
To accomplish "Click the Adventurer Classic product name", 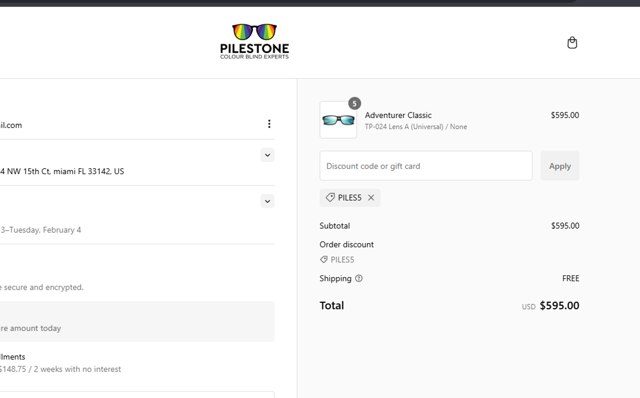I will pyautogui.click(x=398, y=115).
